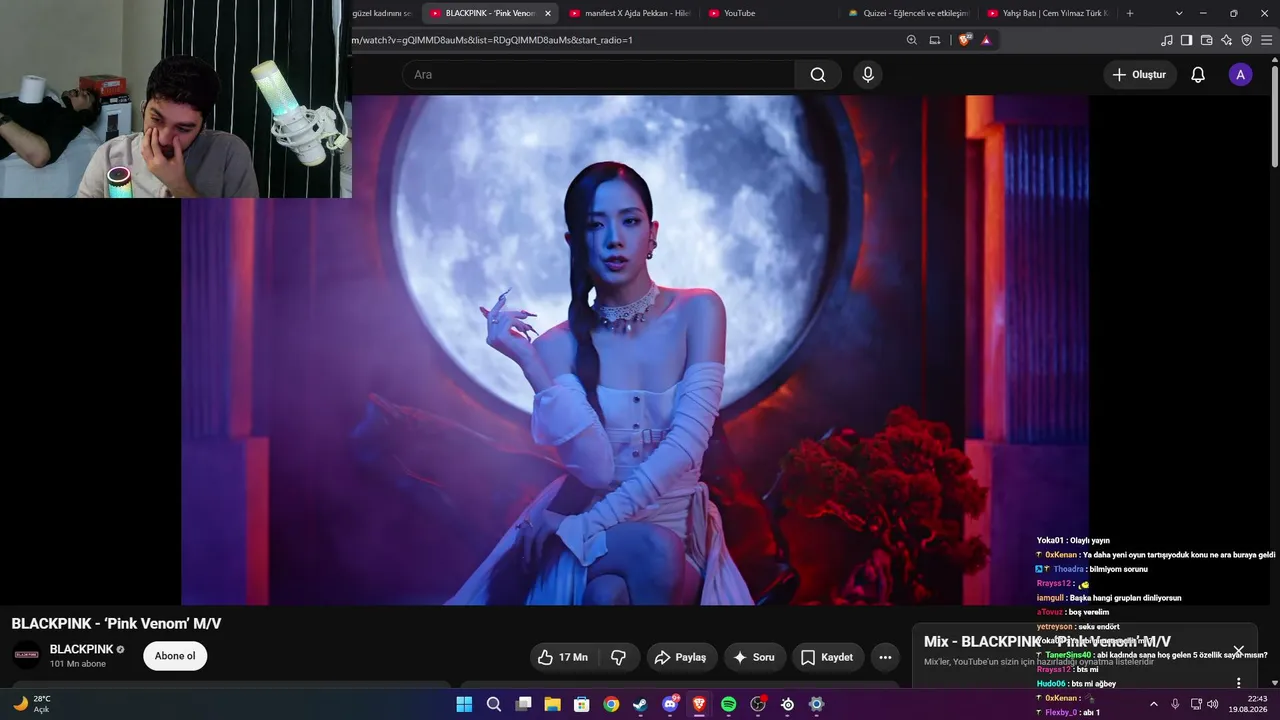Share the video with Paylaş
Viewport: 1280px width, 720px height.
[x=680, y=657]
